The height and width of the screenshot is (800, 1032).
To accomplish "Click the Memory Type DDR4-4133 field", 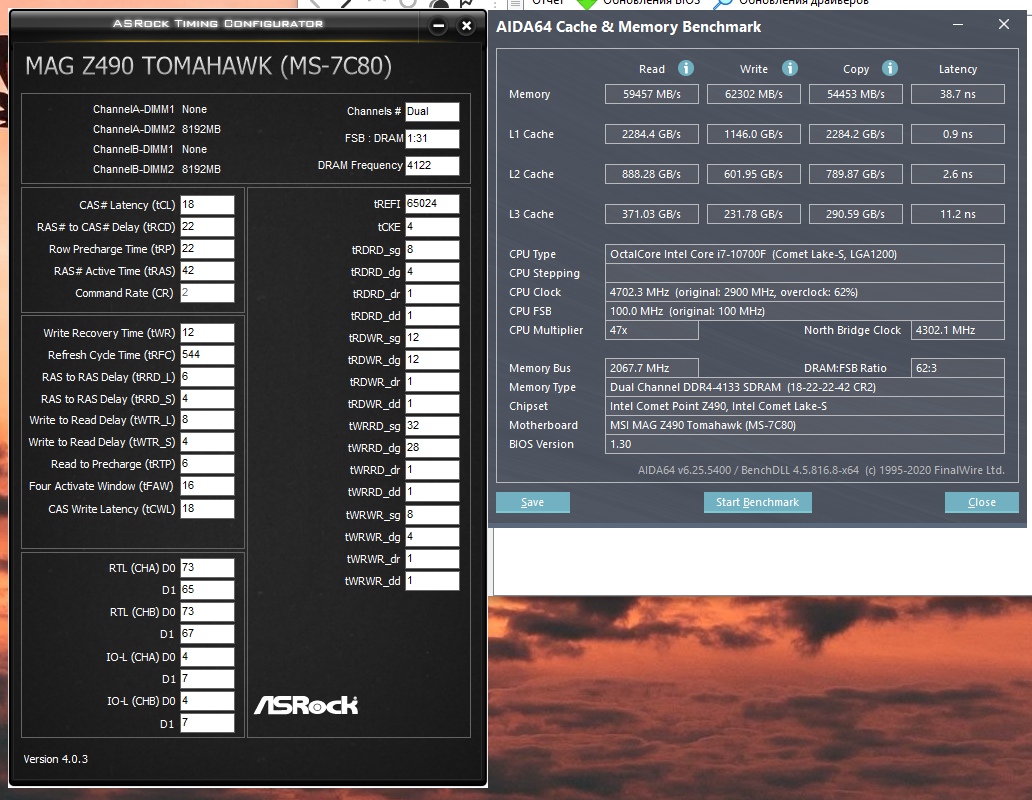I will pos(804,387).
